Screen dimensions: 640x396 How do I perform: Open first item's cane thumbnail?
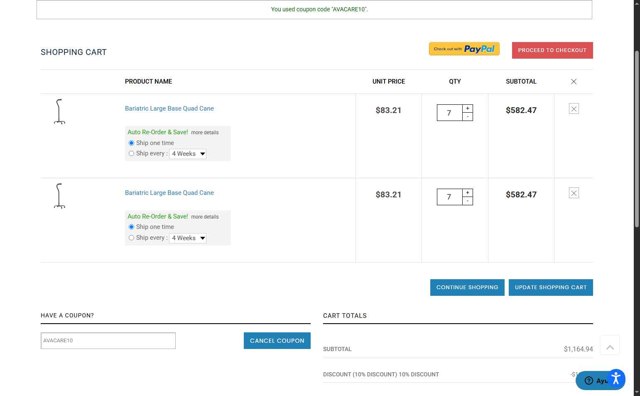pyautogui.click(x=59, y=111)
